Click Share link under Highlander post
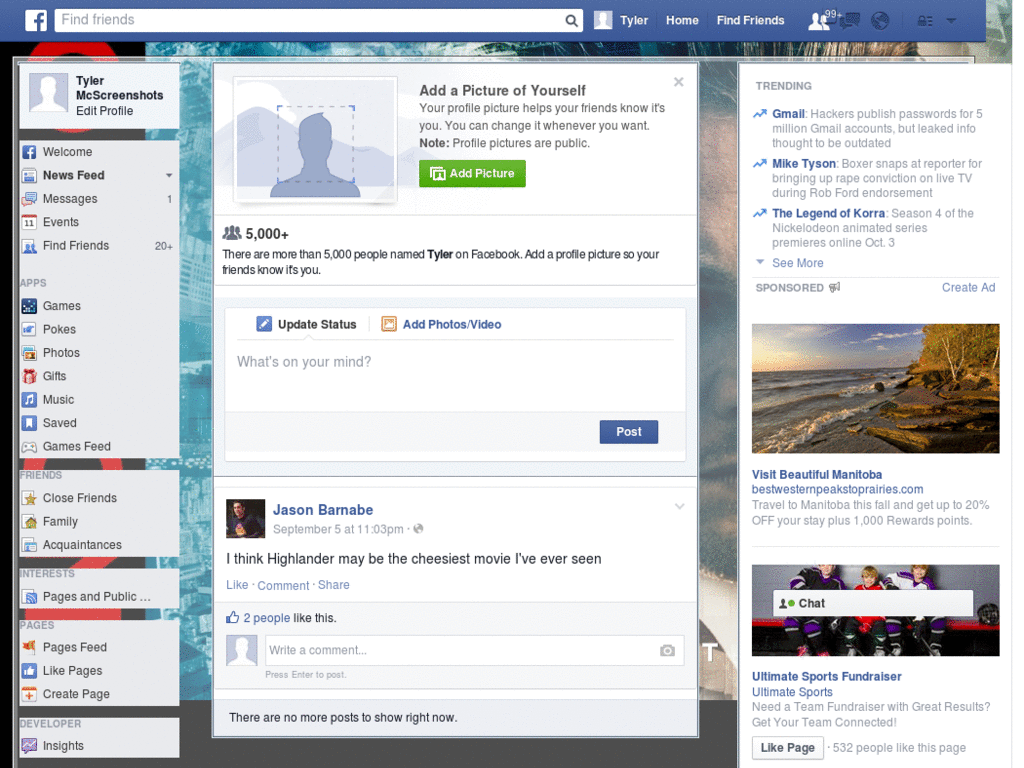 [x=334, y=585]
